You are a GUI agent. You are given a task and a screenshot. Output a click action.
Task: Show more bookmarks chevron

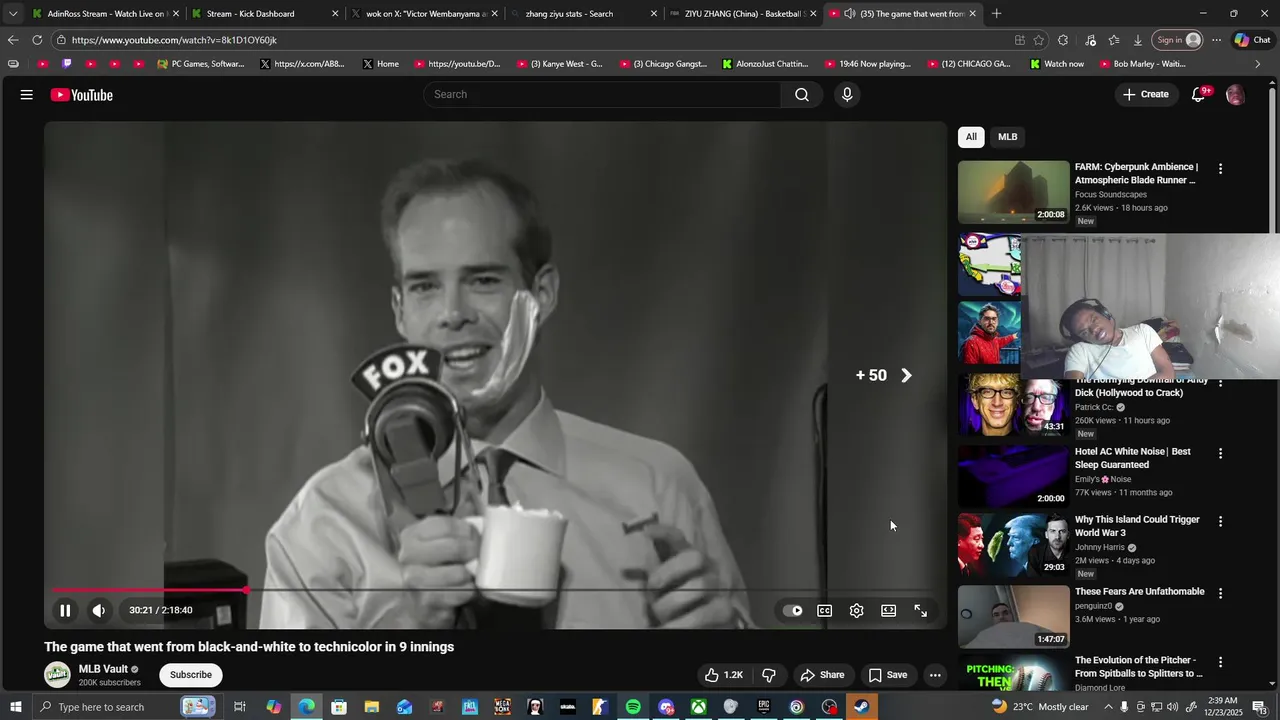coord(1258,64)
